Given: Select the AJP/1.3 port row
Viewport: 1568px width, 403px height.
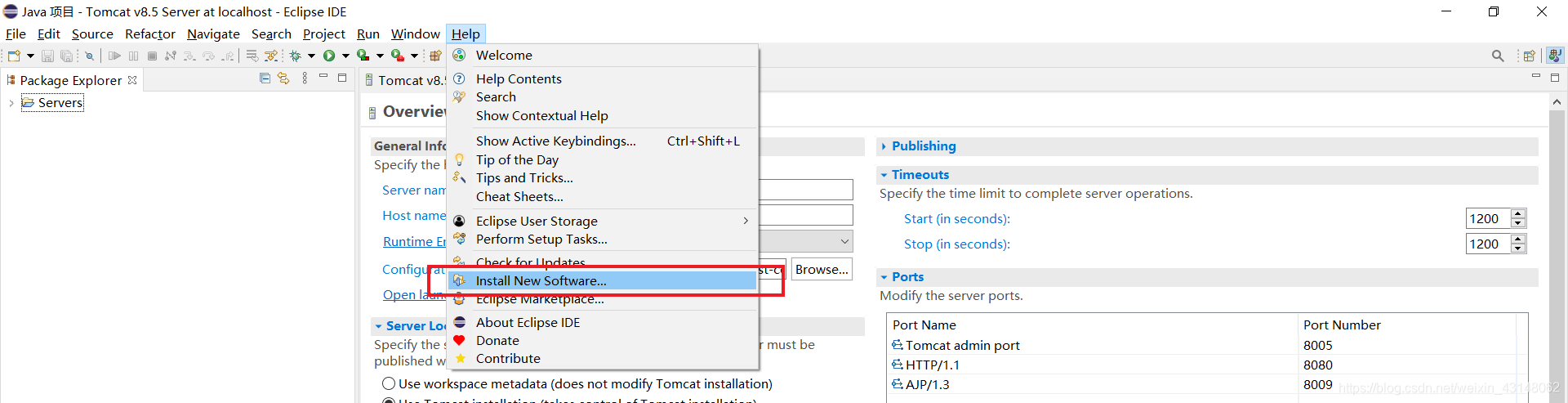Looking at the screenshot, I should [1207, 384].
